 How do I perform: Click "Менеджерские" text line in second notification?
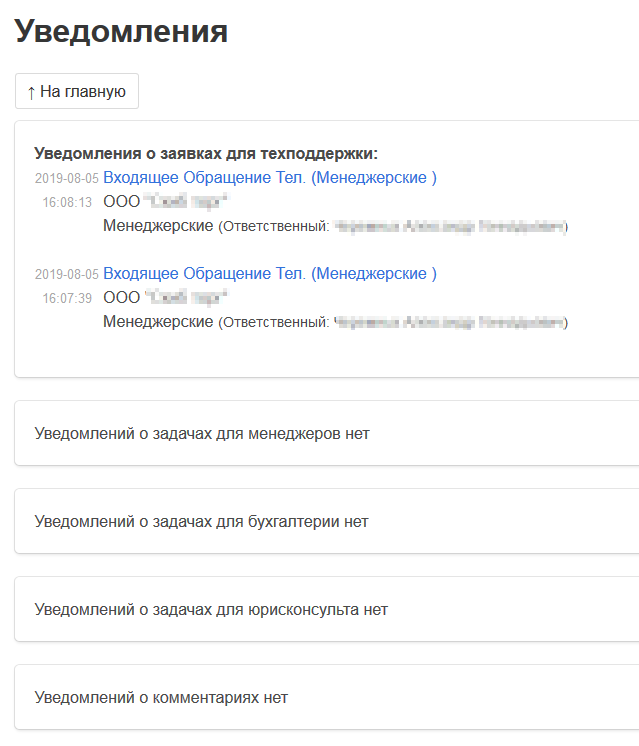coord(158,322)
